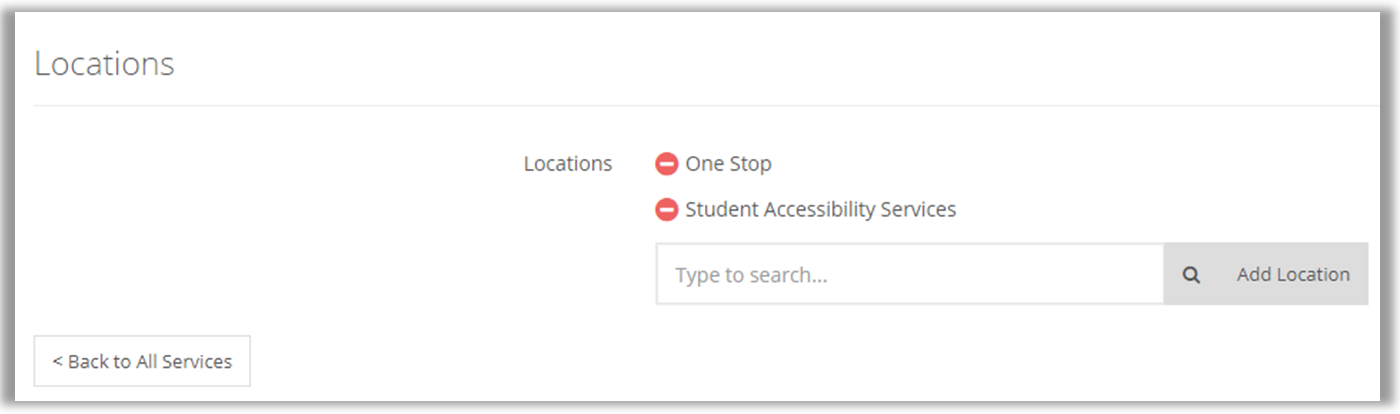Remove the Student Accessibility Services location

click(667, 210)
